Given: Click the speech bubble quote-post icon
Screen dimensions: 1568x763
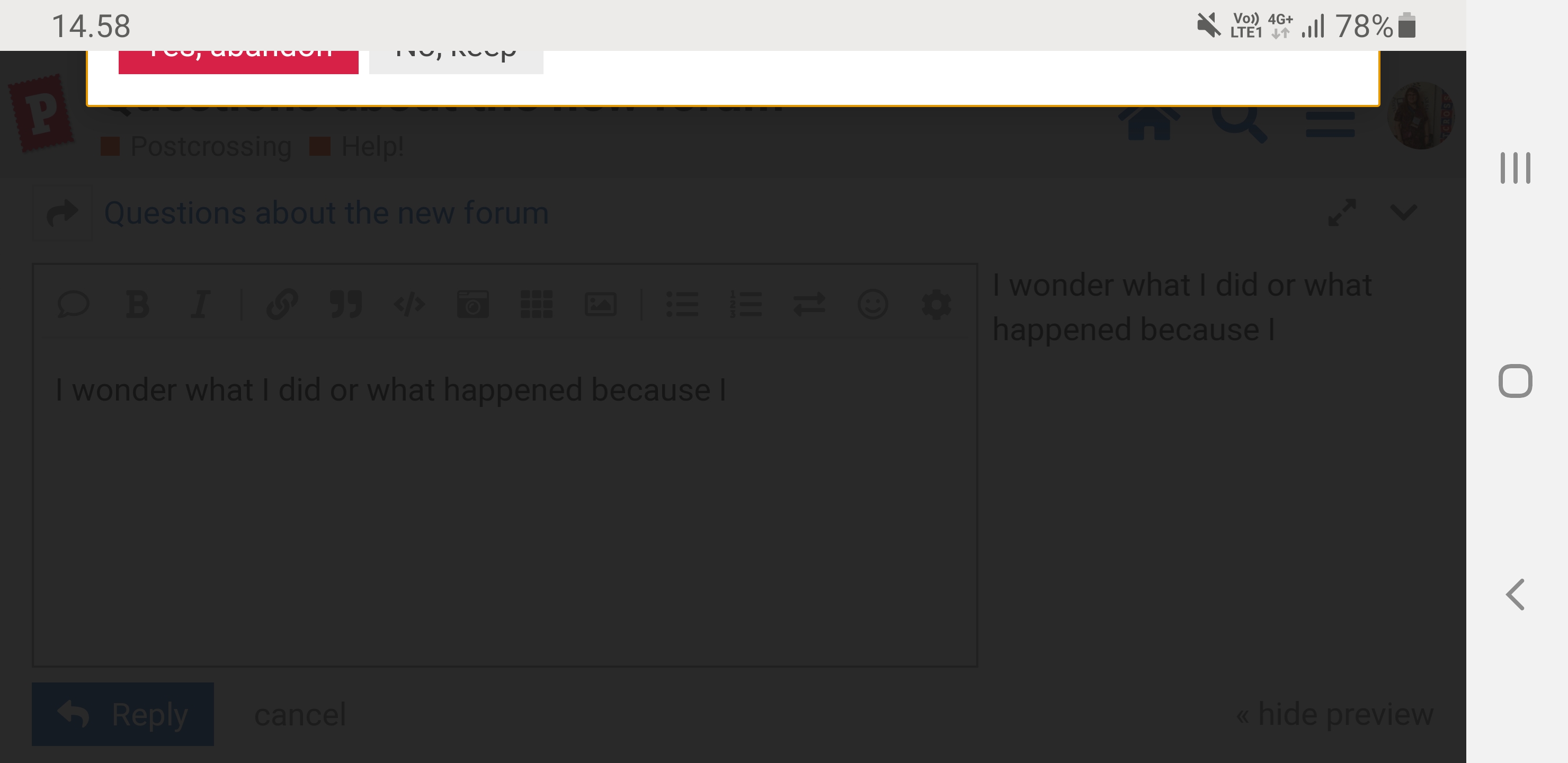Looking at the screenshot, I should (73, 304).
